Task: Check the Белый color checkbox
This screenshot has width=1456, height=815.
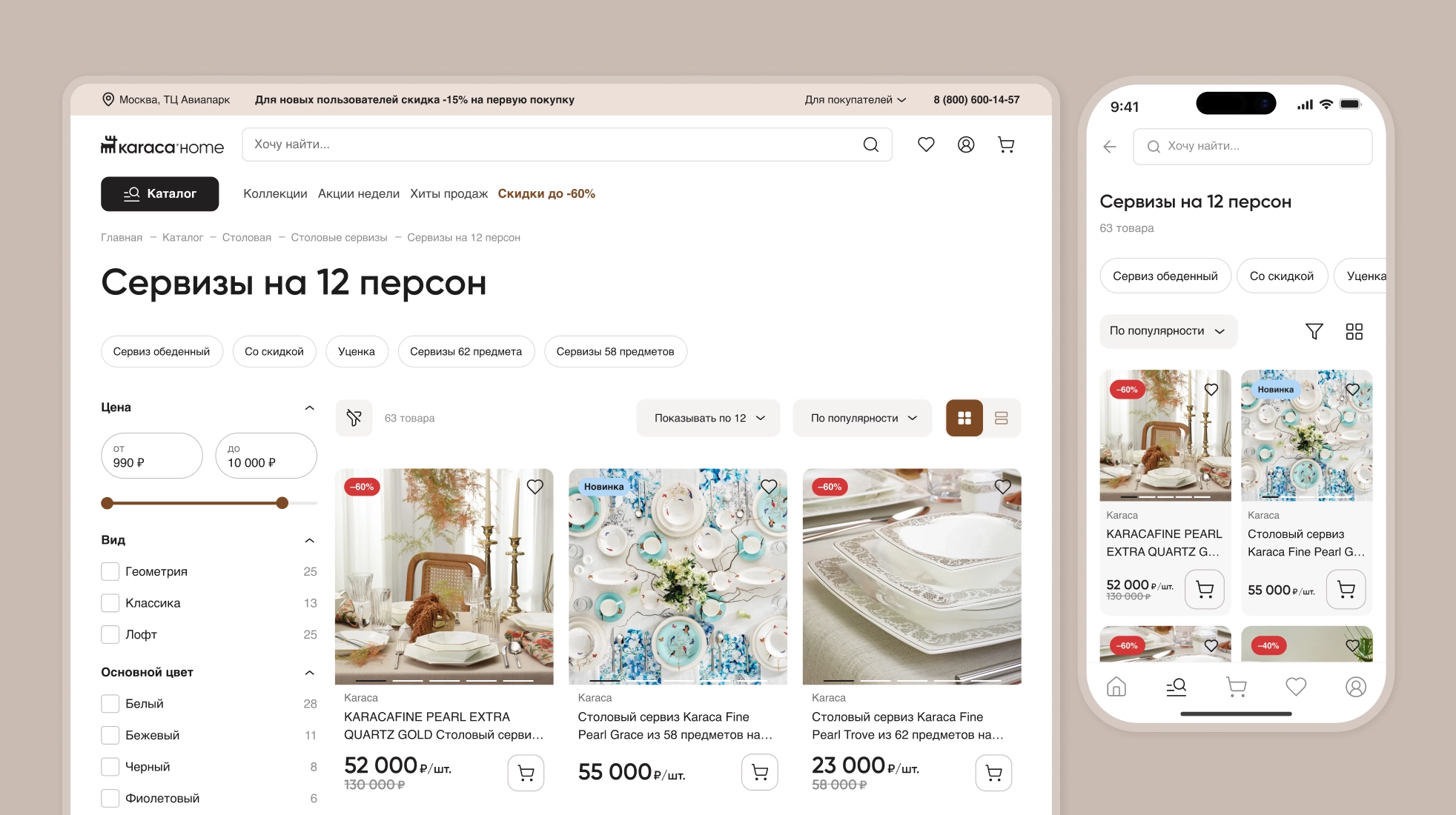Action: pos(110,703)
